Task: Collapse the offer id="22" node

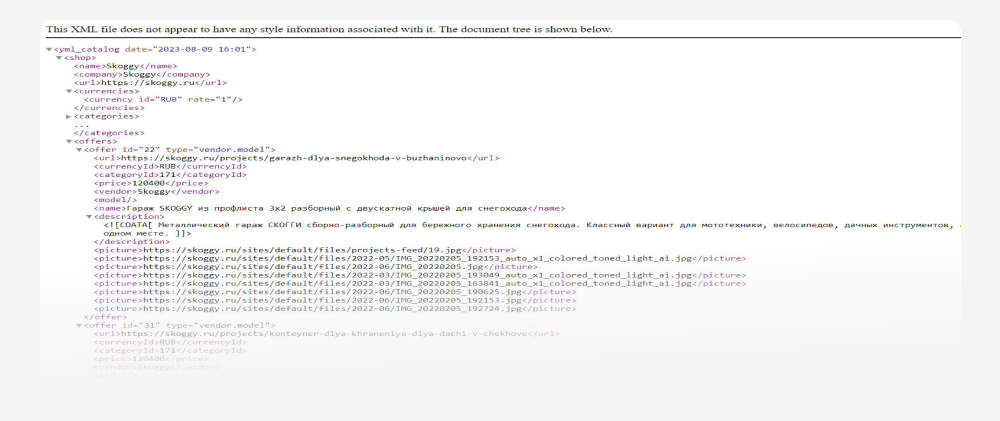Action: click(80, 150)
